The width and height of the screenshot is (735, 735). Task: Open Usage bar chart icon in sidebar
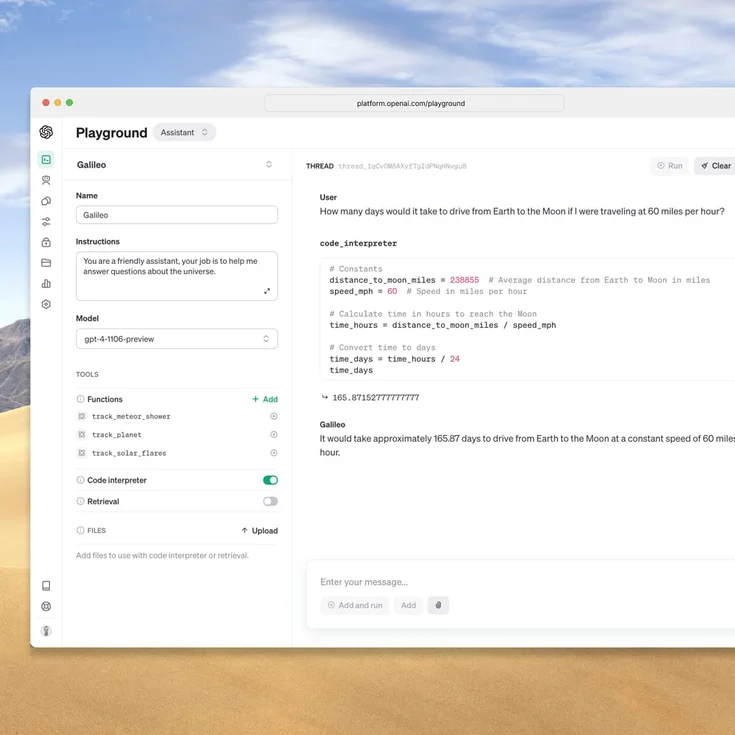[x=46, y=284]
